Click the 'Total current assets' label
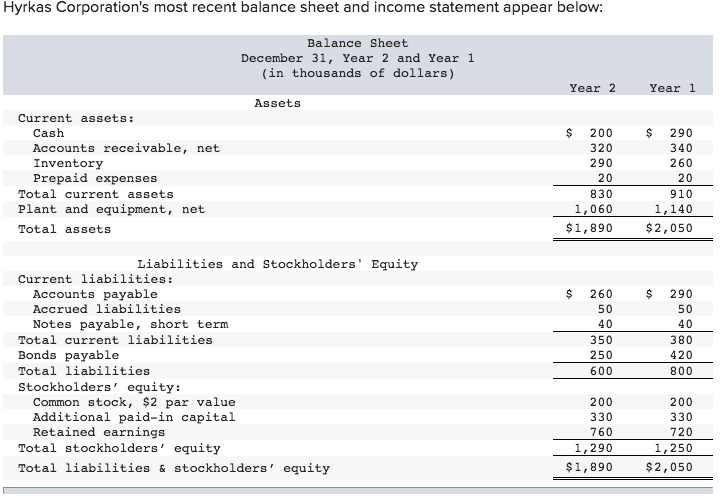Image resolution: width=725 pixels, height=497 pixels. (x=96, y=194)
